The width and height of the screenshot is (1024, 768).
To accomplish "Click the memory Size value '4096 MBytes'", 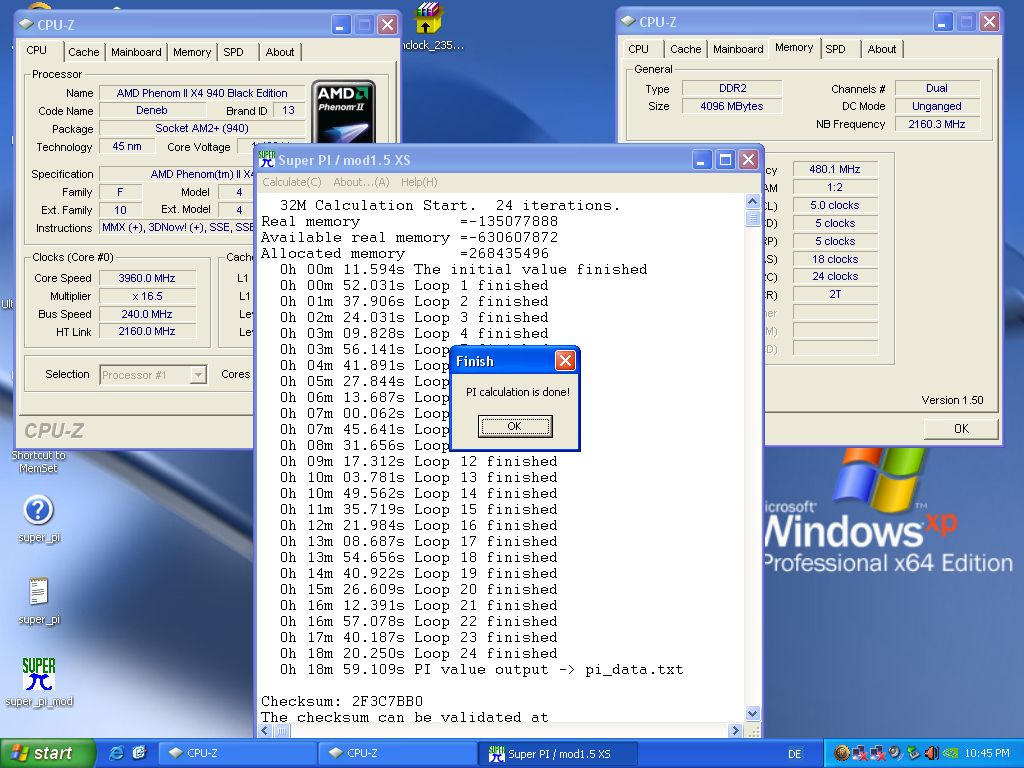I will pyautogui.click(x=732, y=106).
